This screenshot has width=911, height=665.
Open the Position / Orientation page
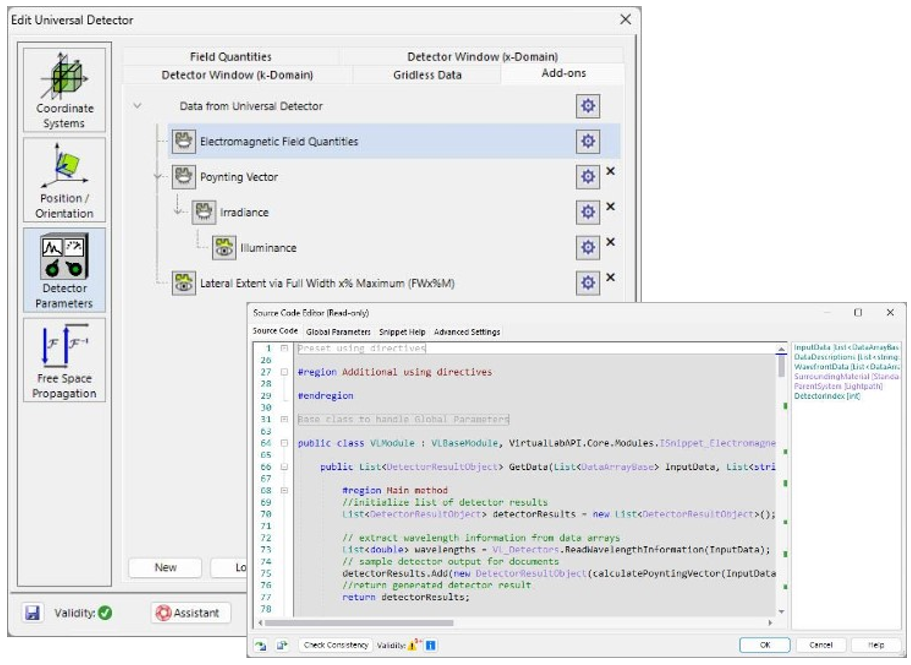click(64, 180)
